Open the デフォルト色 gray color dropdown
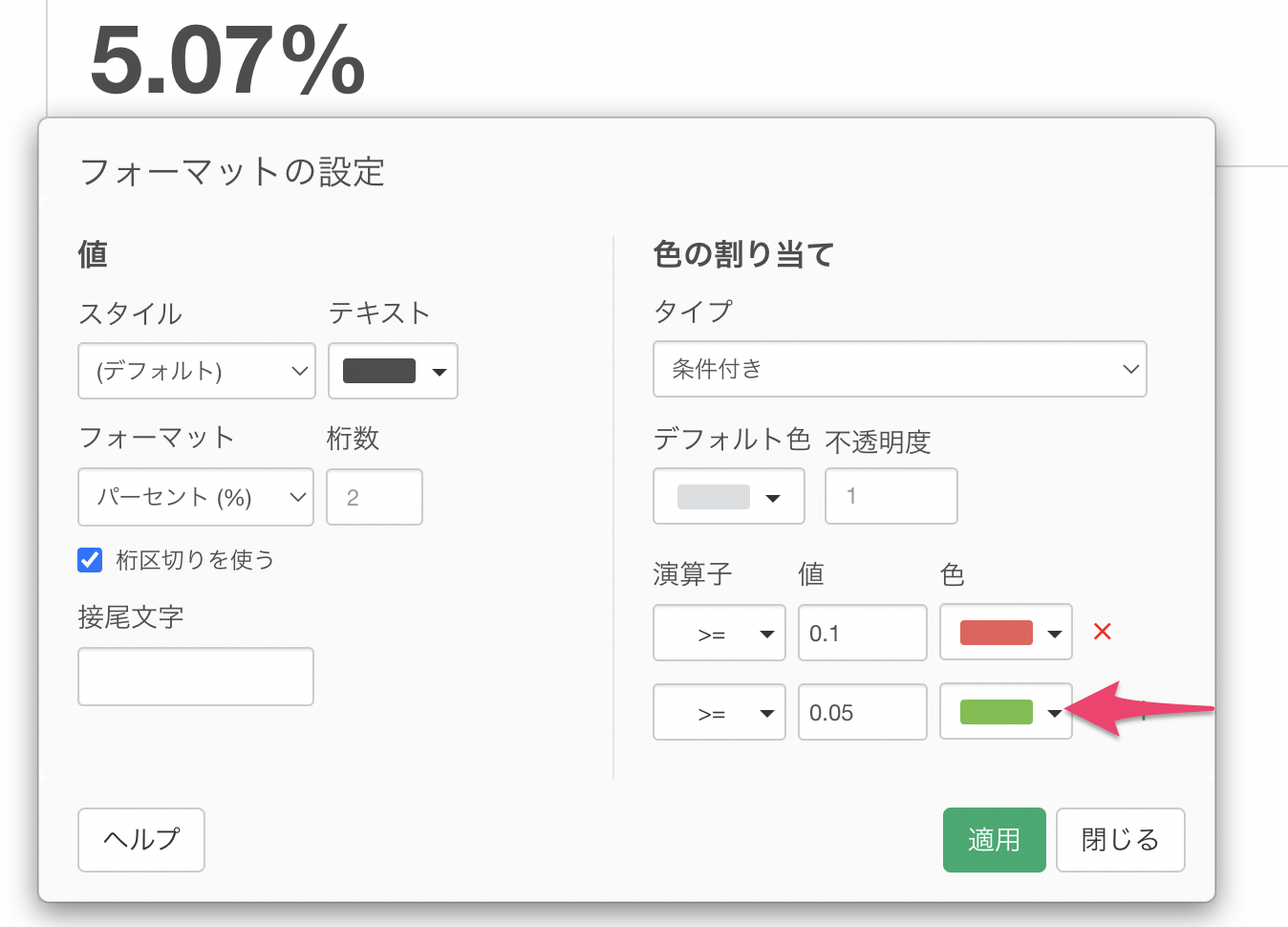The height and width of the screenshot is (927, 1288). coord(728,497)
